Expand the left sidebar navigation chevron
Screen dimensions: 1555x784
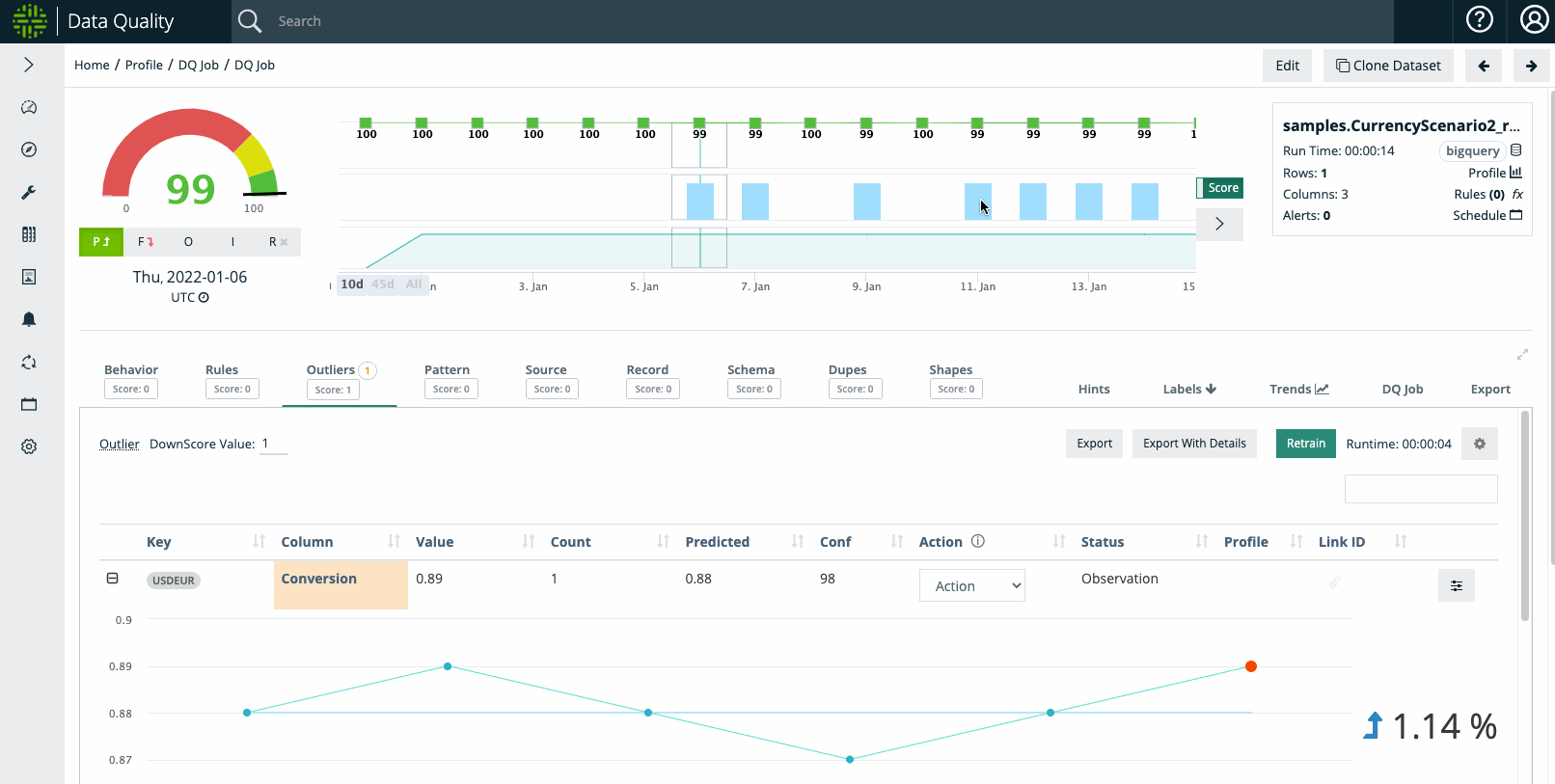(x=29, y=65)
